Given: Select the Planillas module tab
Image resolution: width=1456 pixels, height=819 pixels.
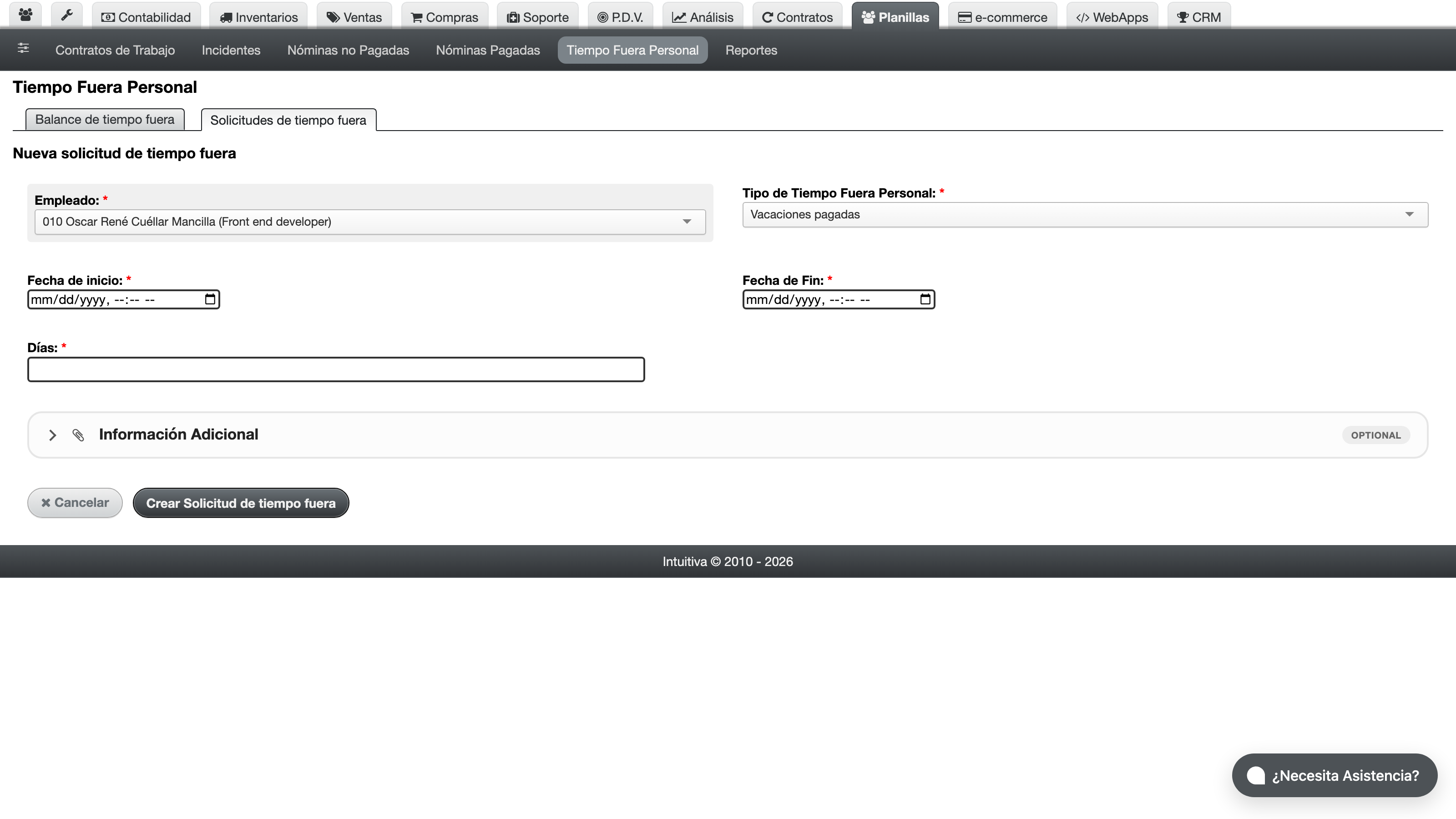Looking at the screenshot, I should tap(895, 17).
